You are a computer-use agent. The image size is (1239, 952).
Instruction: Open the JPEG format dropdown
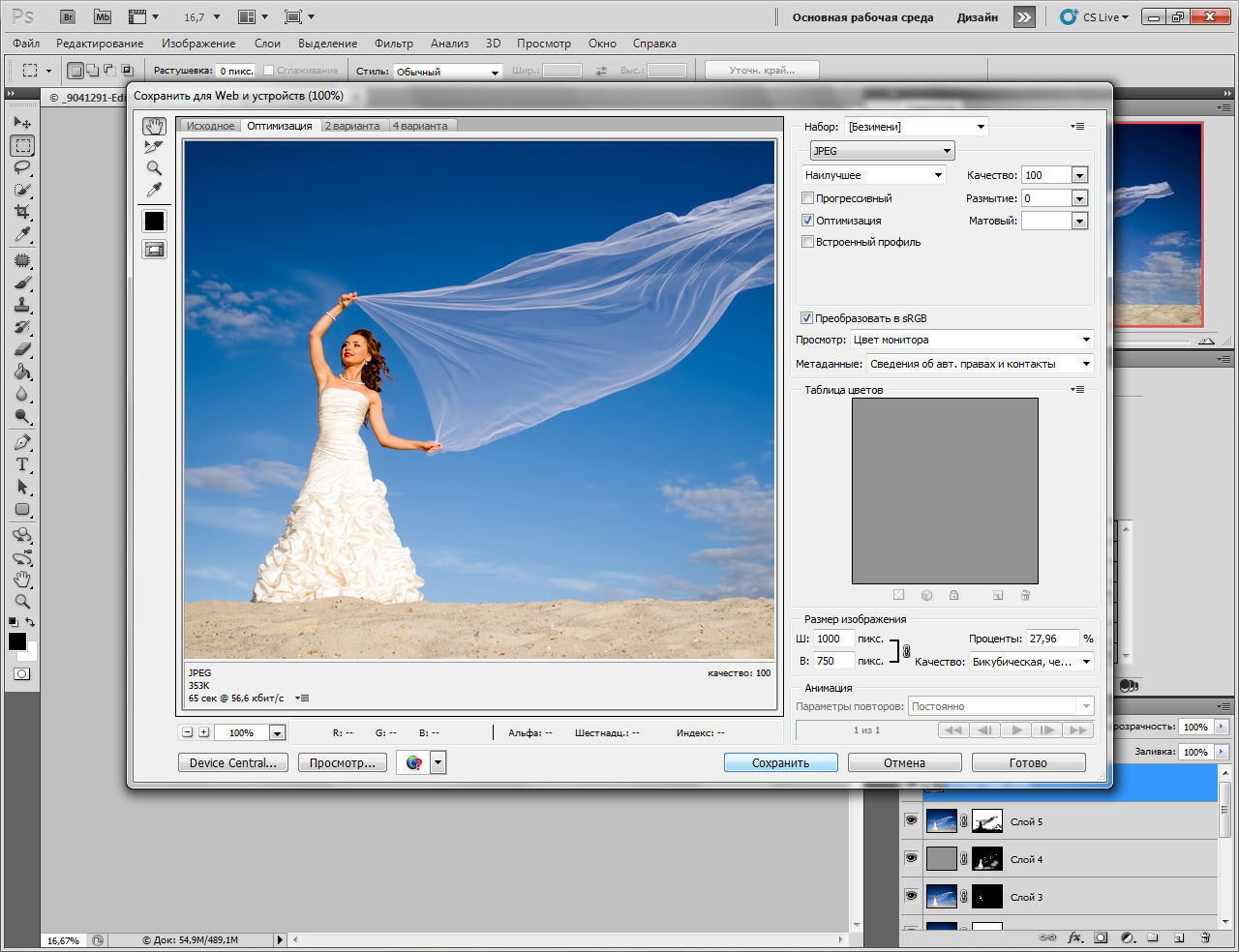(882, 151)
